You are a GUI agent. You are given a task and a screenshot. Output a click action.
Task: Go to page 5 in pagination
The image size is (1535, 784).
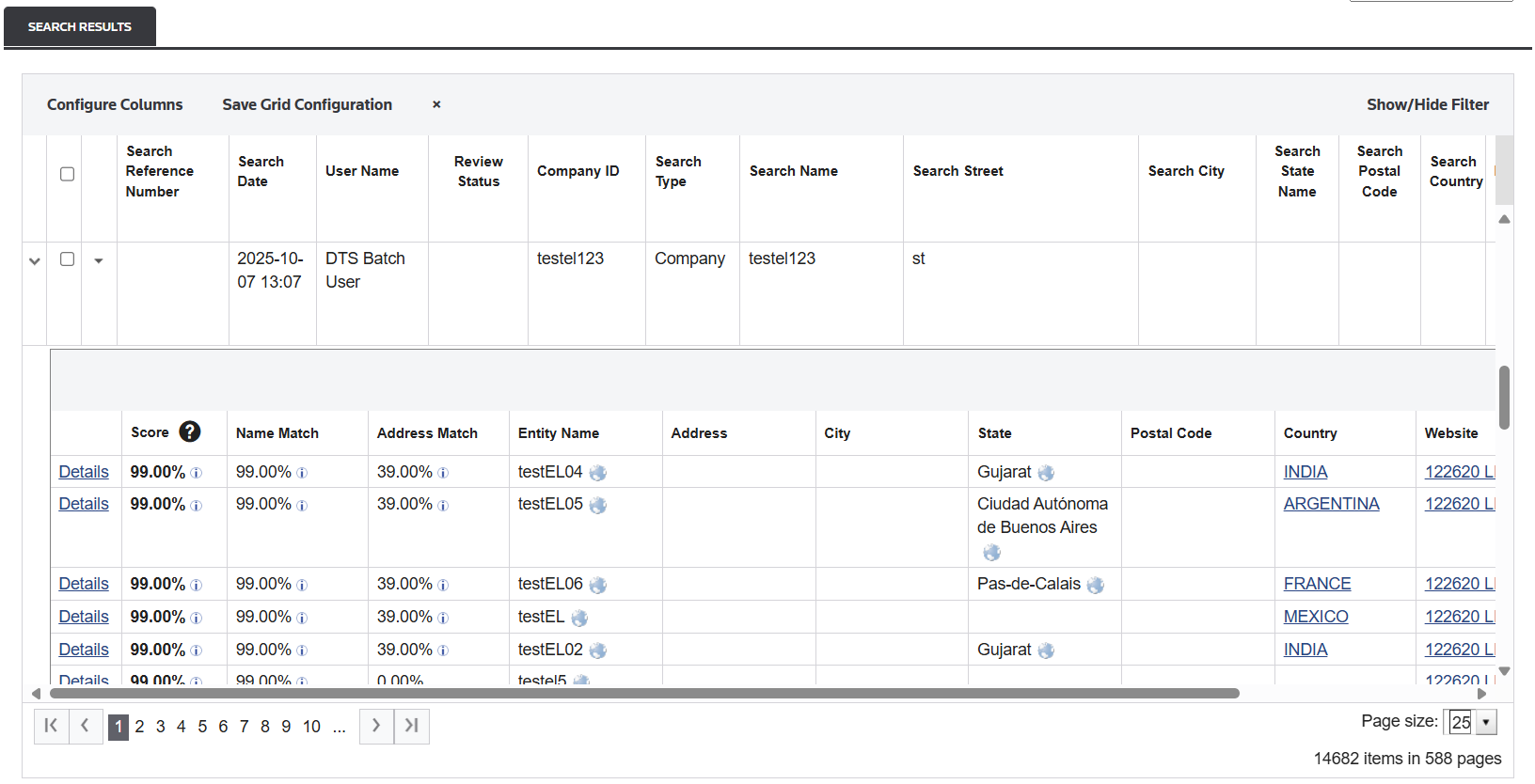coord(202,727)
